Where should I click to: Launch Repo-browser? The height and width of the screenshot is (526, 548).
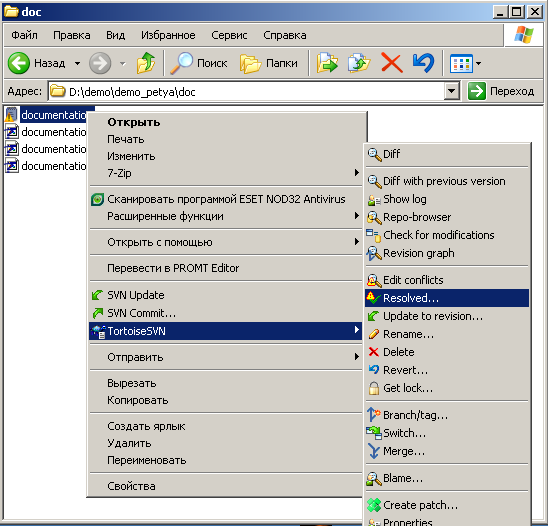(x=447, y=217)
